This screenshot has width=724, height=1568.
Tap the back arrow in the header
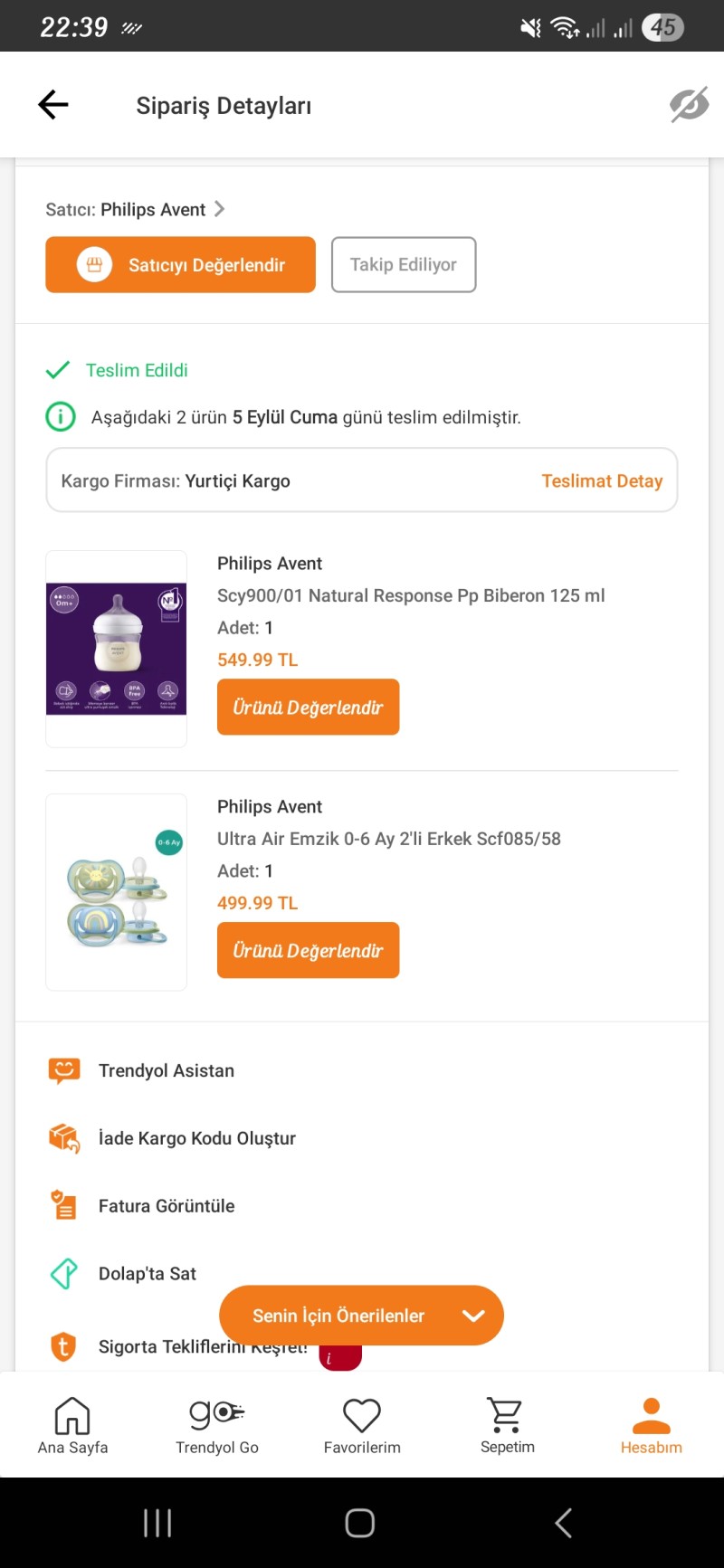pyautogui.click(x=53, y=105)
